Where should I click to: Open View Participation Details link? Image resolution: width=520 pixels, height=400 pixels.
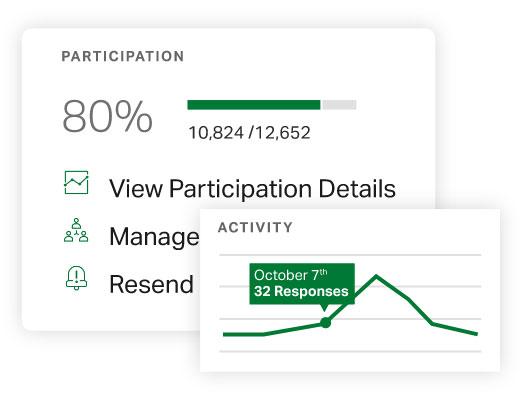pos(252,189)
